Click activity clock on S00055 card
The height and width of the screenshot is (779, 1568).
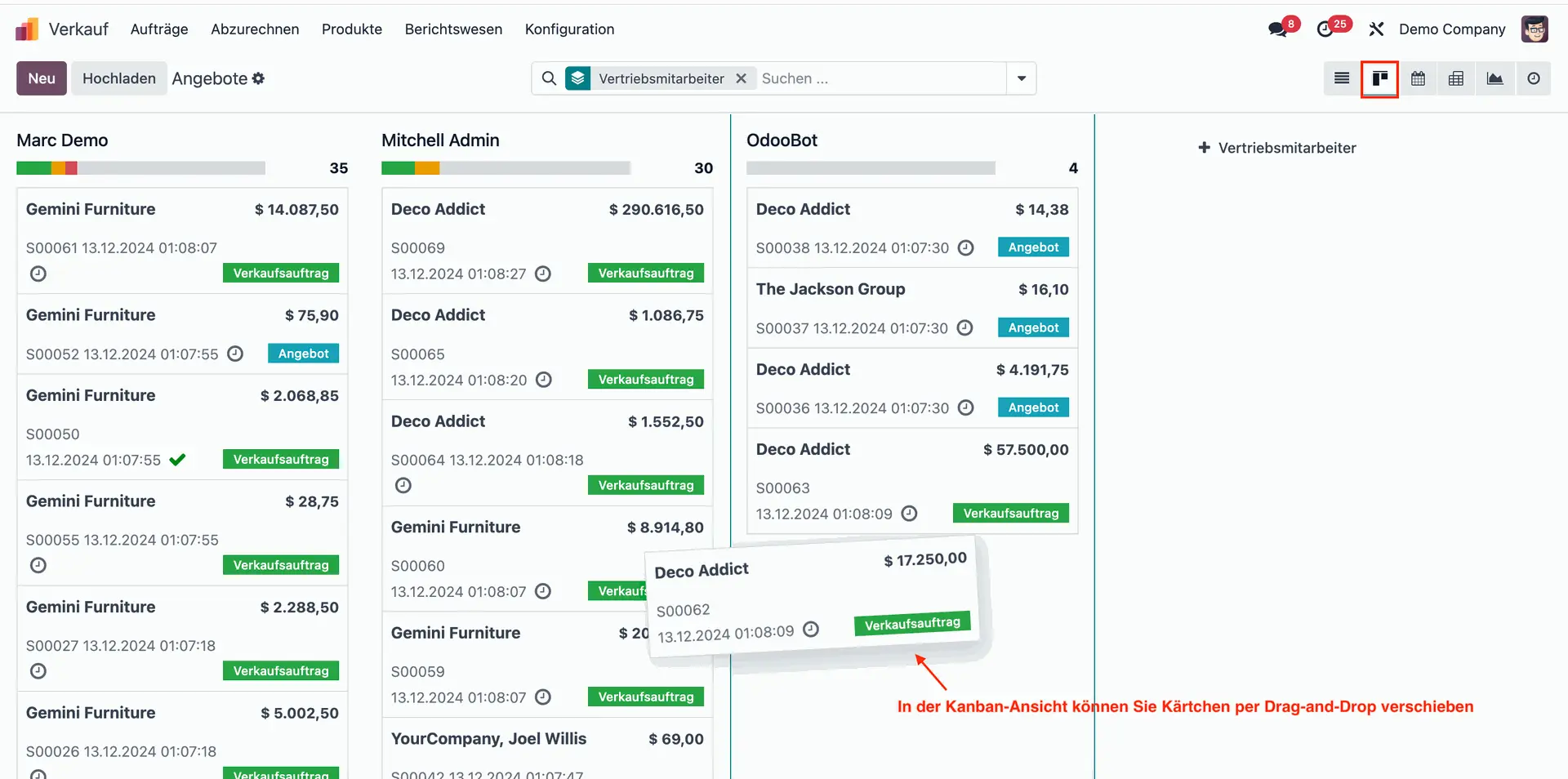[x=38, y=565]
